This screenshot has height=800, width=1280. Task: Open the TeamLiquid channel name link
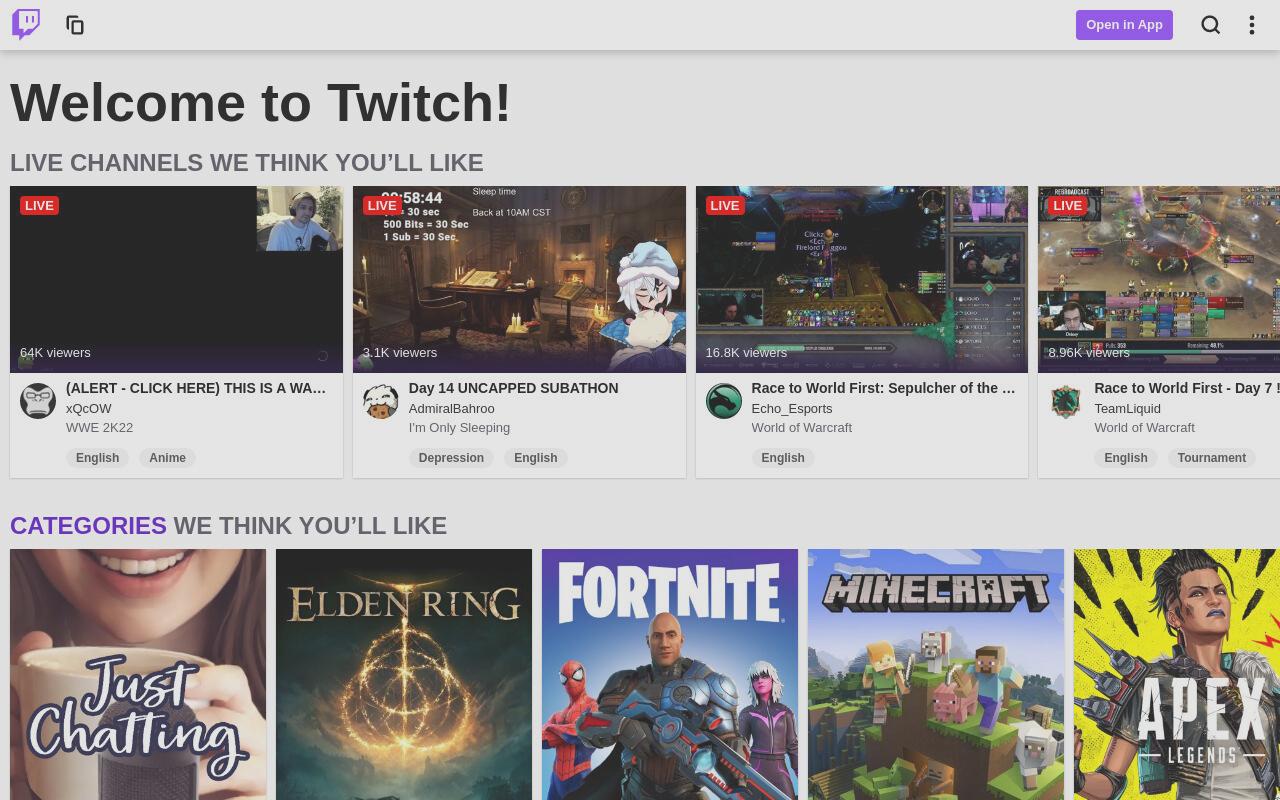pos(1127,408)
